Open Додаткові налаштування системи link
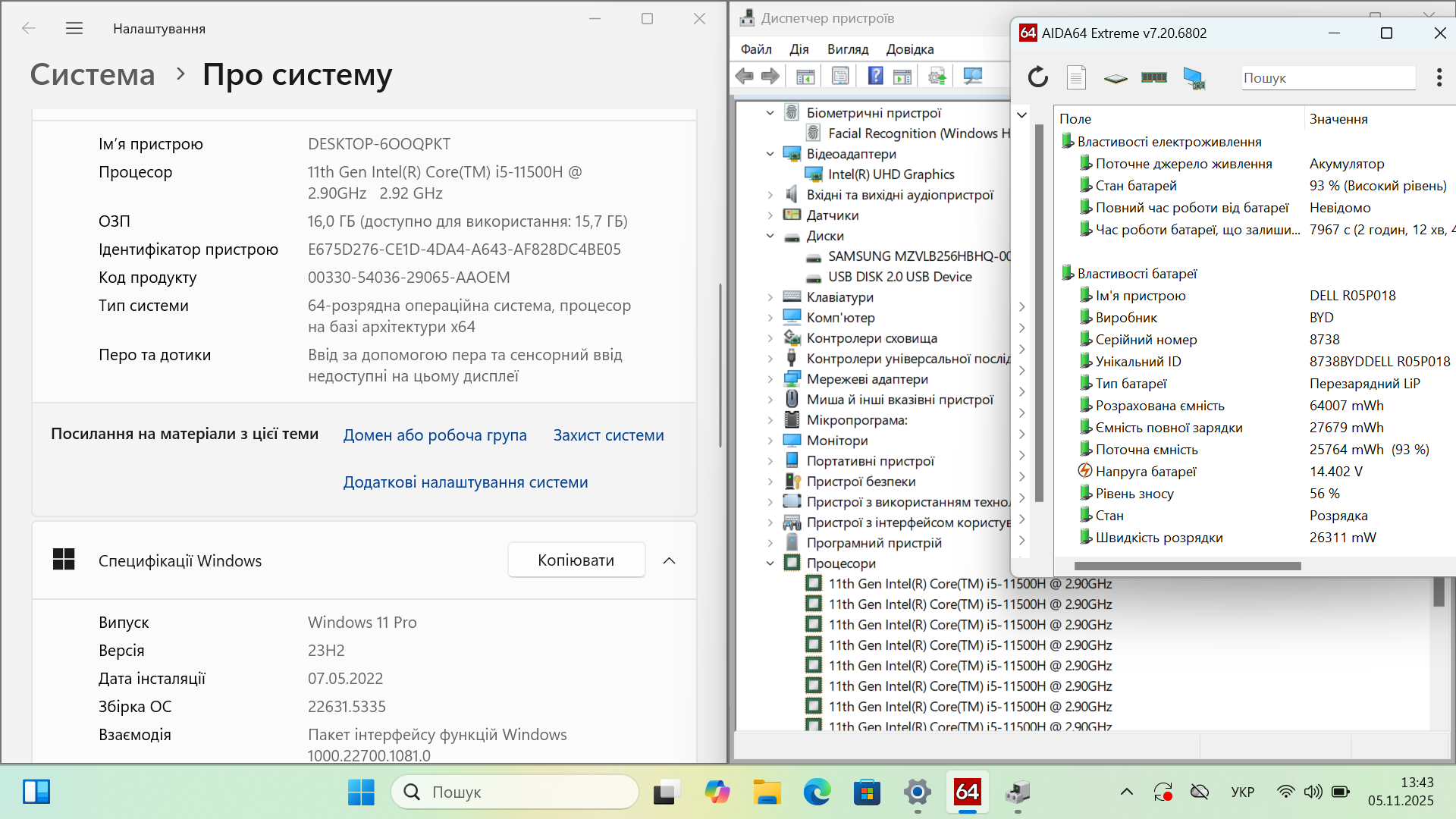 click(x=465, y=482)
